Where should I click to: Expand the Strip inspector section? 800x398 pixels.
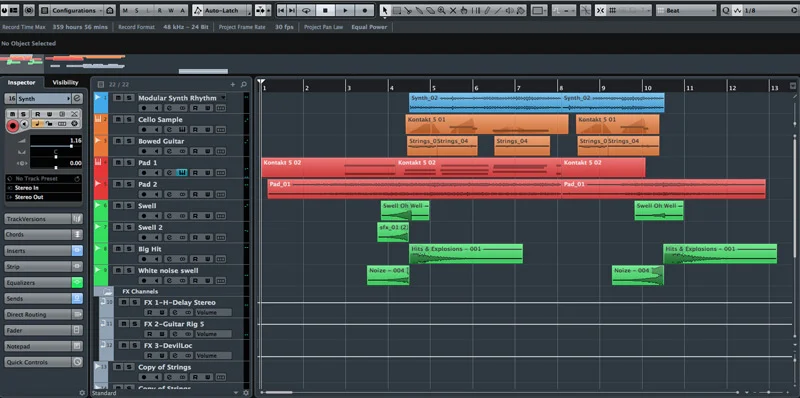(43, 267)
